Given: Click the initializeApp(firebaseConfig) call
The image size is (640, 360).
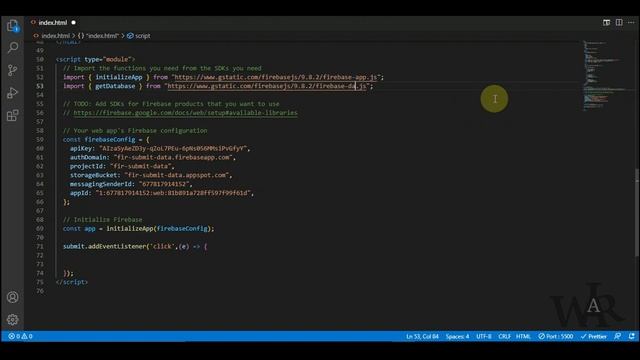Looking at the screenshot, I should (x=160, y=229).
